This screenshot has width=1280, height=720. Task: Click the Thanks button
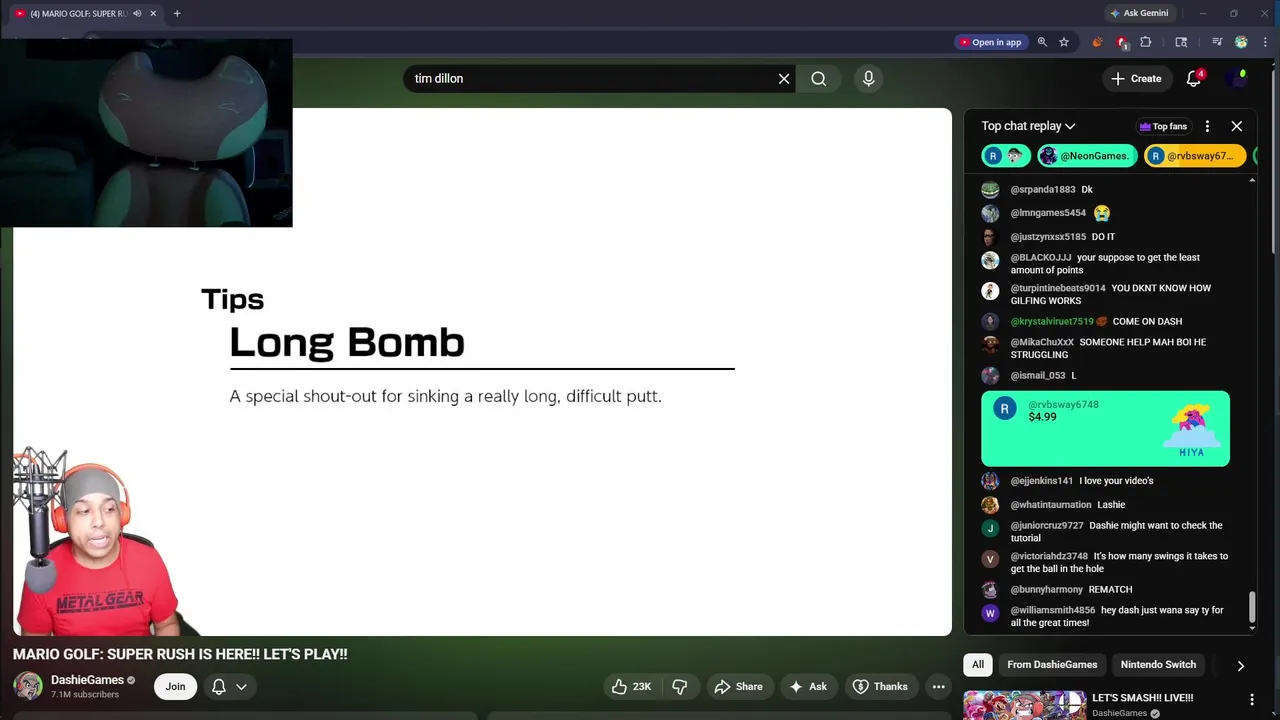880,686
